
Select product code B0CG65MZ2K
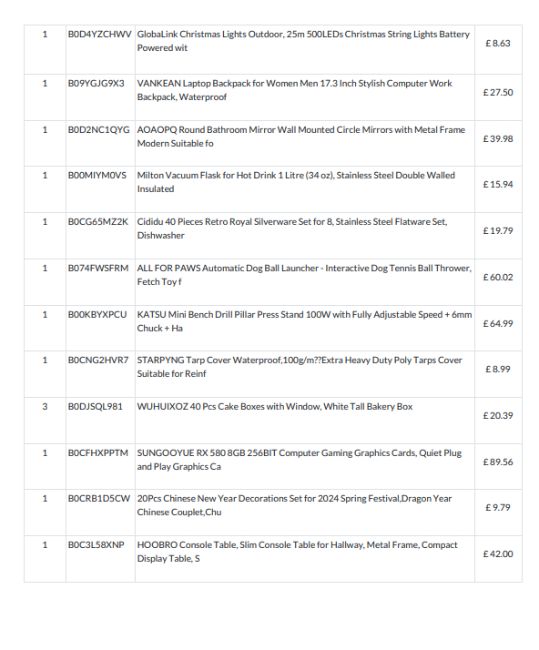pyautogui.click(x=98, y=222)
